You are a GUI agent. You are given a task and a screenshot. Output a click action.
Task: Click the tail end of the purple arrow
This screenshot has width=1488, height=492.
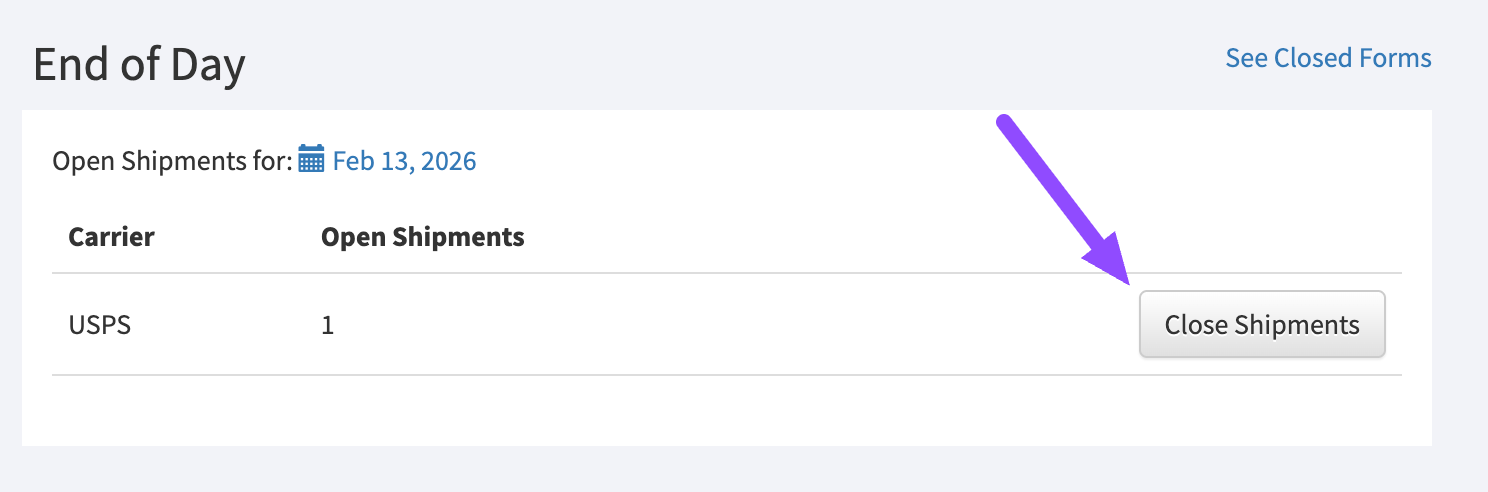pyautogui.click(x=1004, y=122)
